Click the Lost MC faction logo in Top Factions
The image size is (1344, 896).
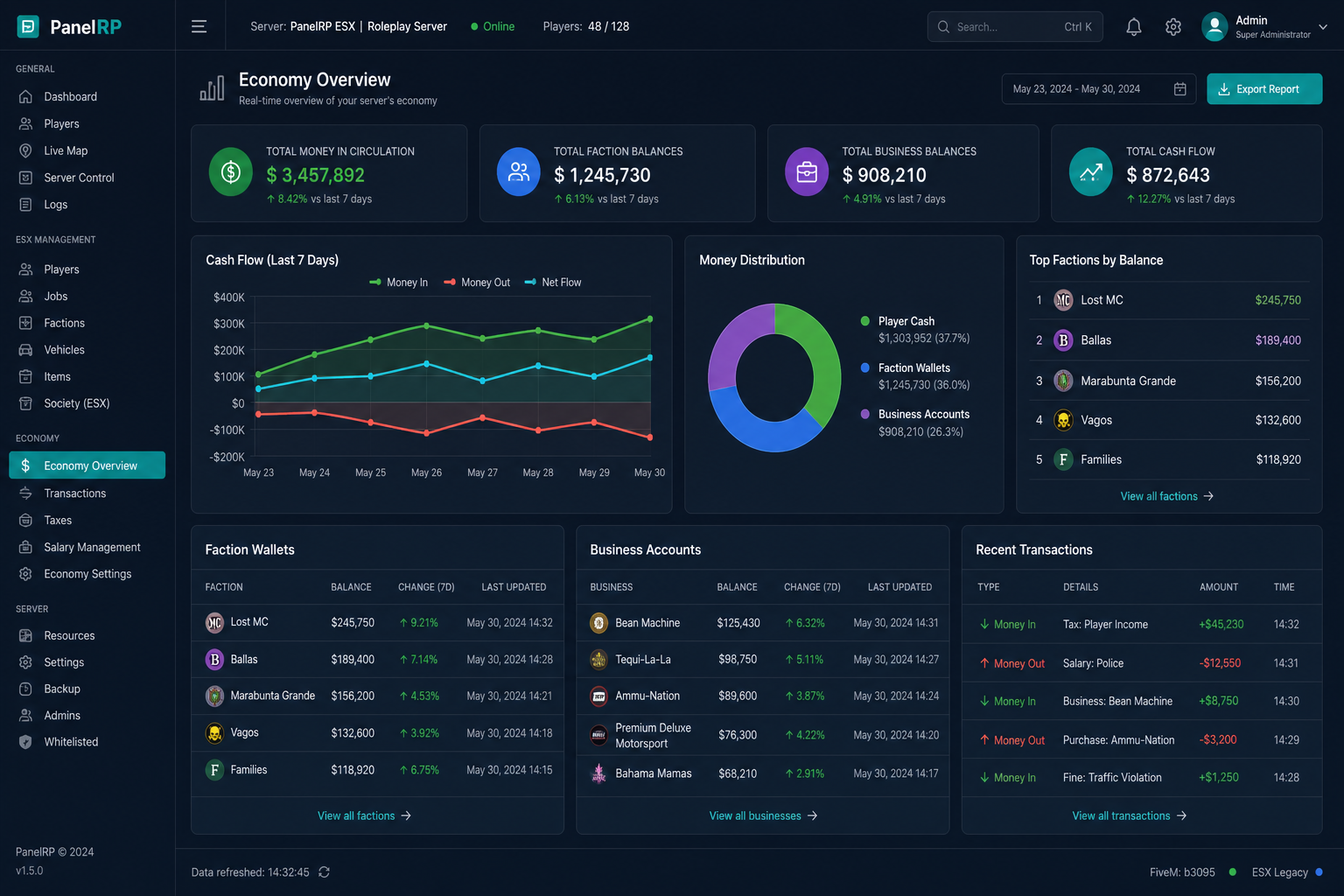1063,300
